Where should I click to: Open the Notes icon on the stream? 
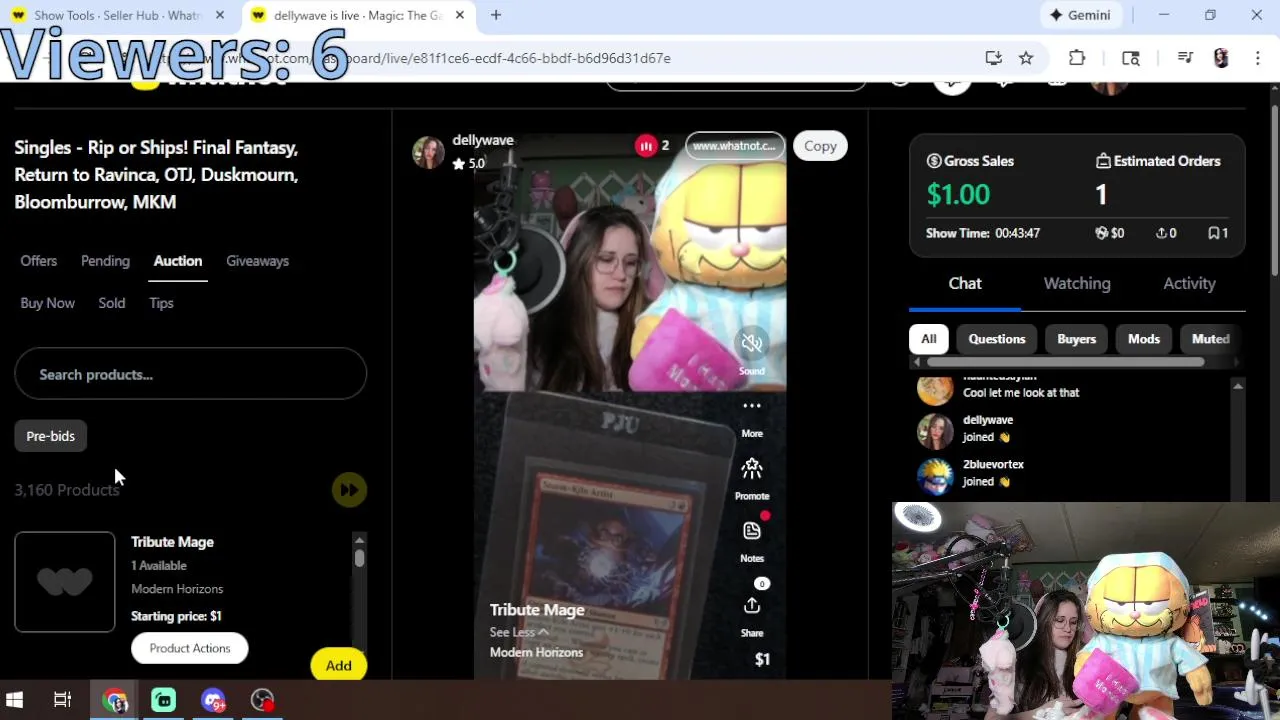click(x=752, y=531)
